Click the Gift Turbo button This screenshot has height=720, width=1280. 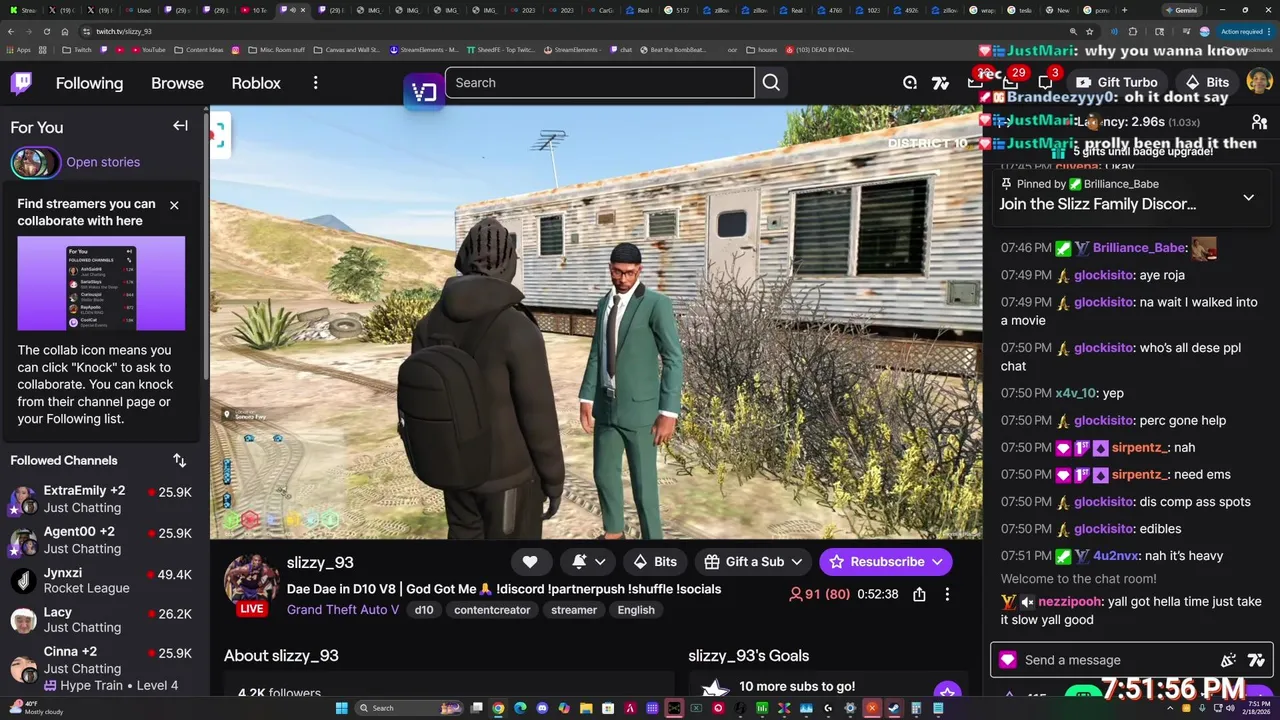tap(1117, 83)
